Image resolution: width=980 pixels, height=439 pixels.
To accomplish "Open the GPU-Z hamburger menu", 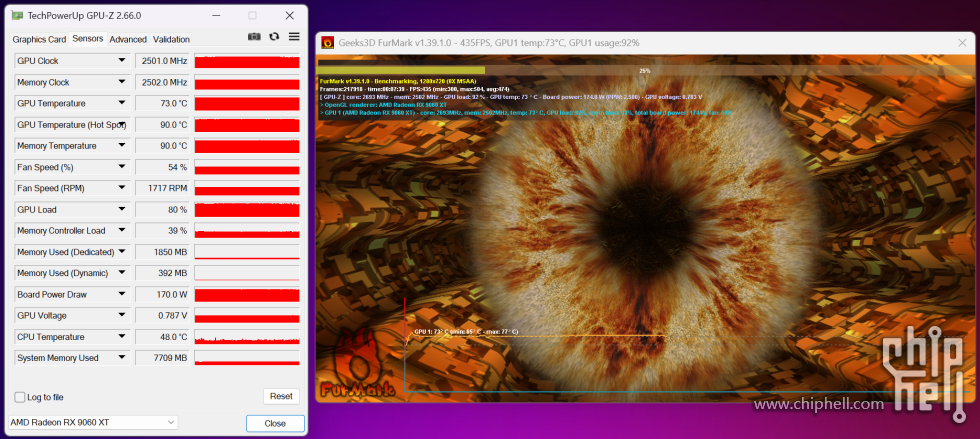I will [x=294, y=37].
